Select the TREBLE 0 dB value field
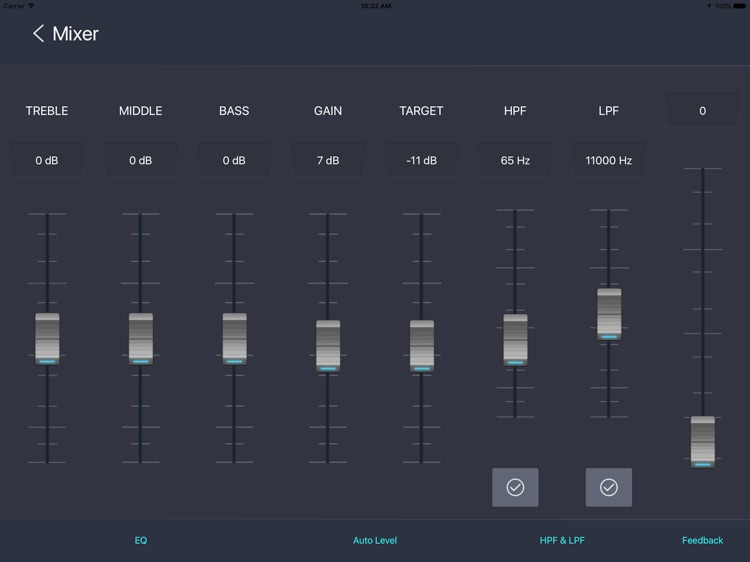The width and height of the screenshot is (750, 562). pyautogui.click(x=47, y=160)
